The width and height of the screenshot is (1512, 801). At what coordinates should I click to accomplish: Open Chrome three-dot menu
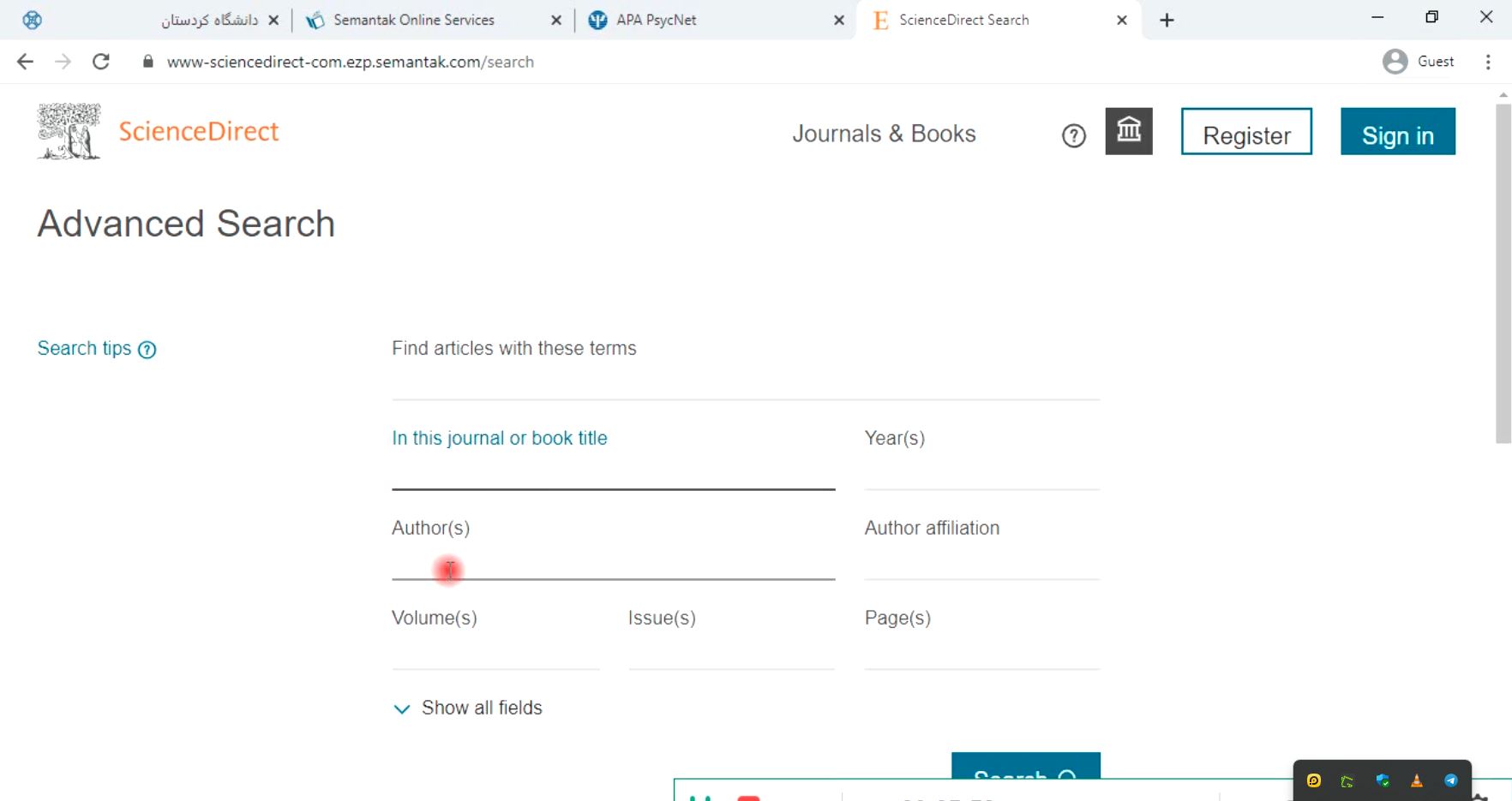(x=1488, y=62)
